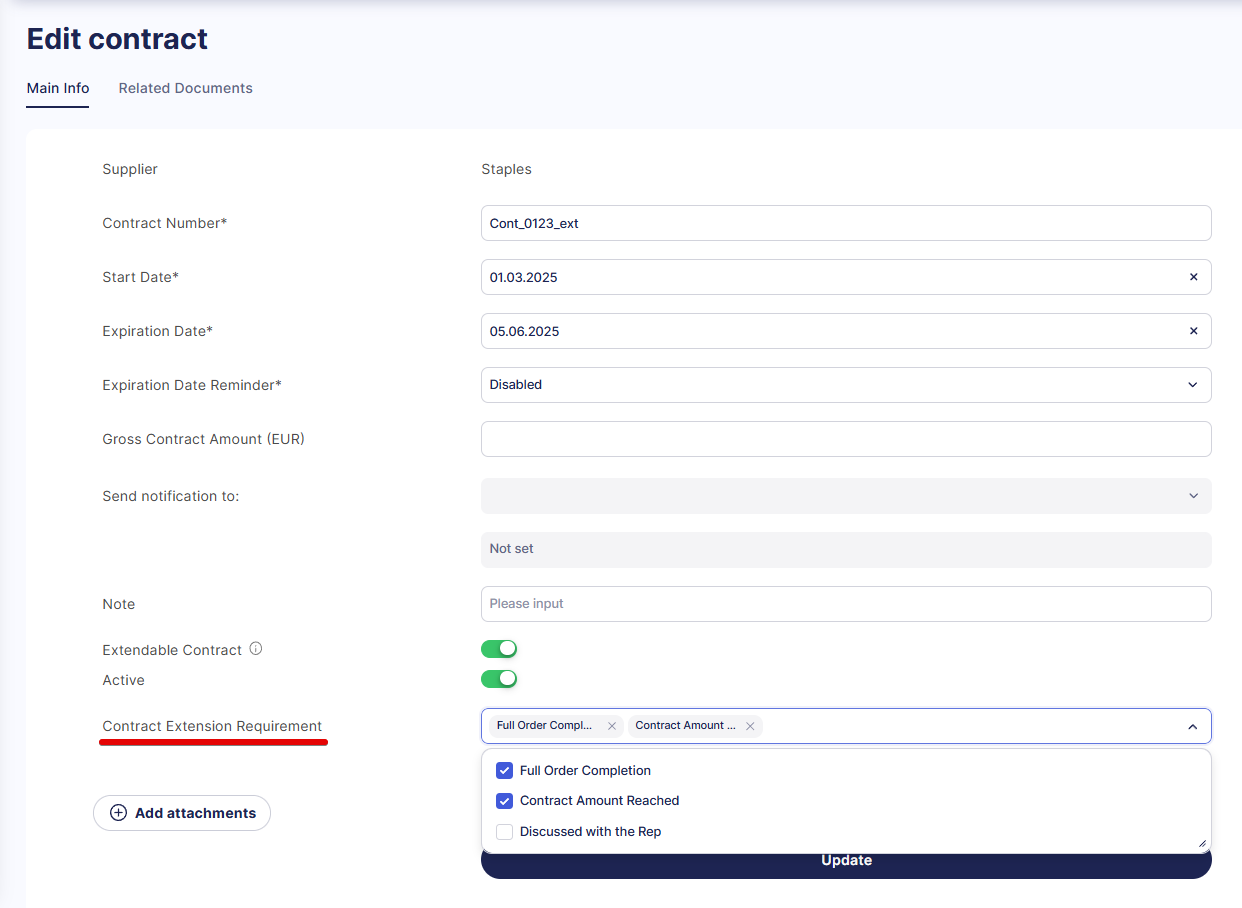Click the info icon next to Extendable Contract

(x=256, y=649)
